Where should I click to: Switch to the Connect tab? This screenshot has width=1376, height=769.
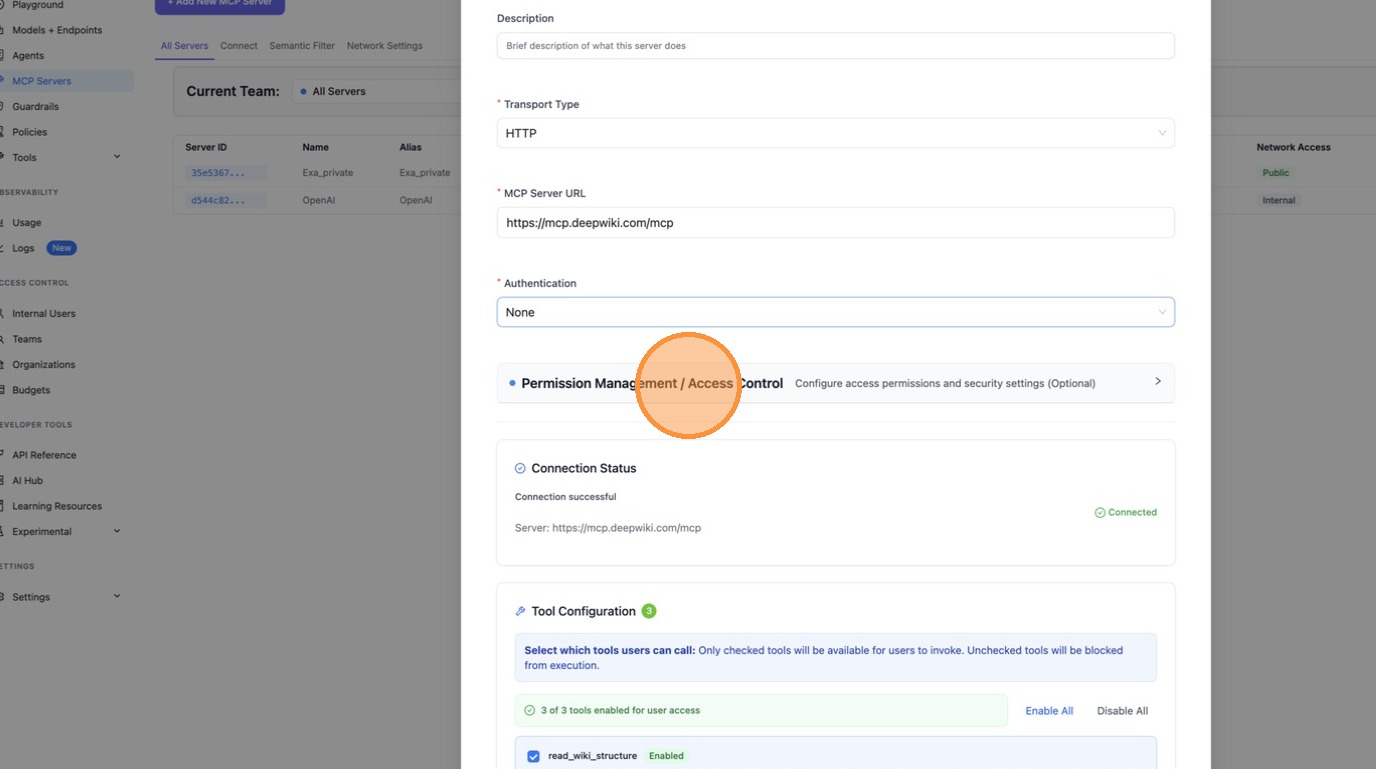tap(239, 46)
